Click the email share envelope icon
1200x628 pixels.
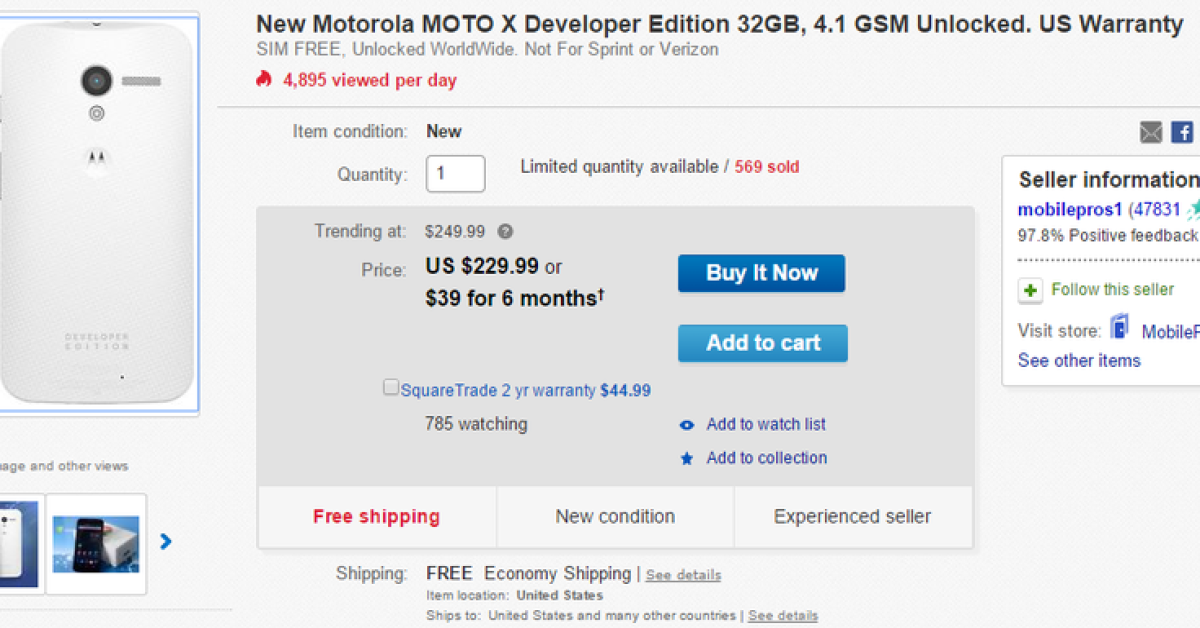point(1151,132)
